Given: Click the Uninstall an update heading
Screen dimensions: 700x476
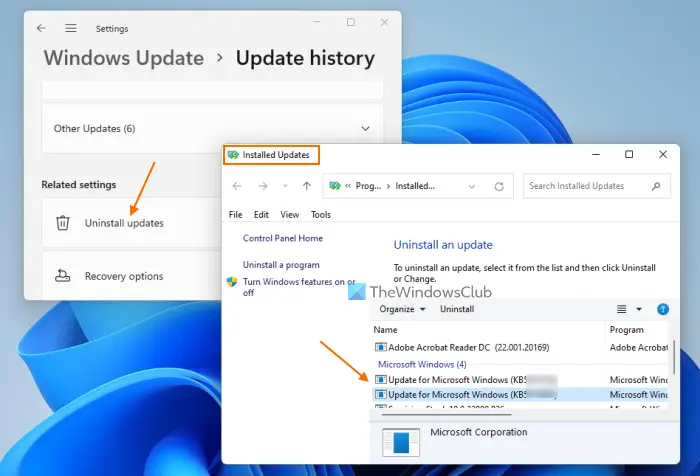Looking at the screenshot, I should pos(443,245).
